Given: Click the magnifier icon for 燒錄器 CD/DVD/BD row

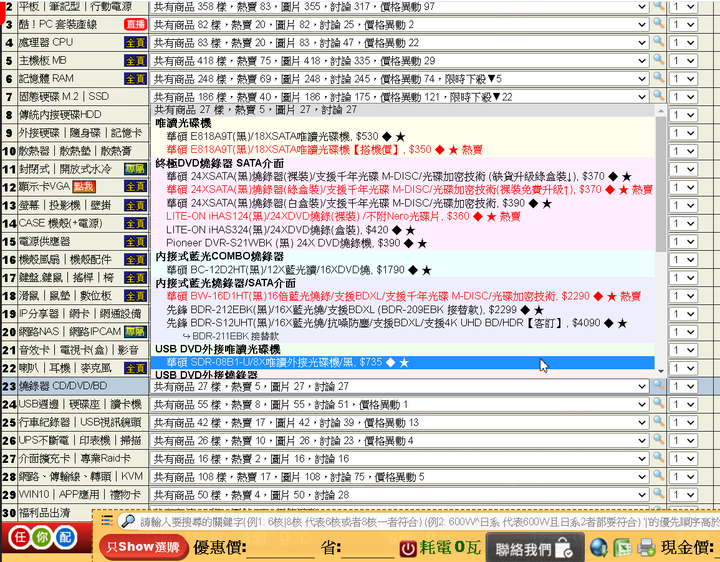Looking at the screenshot, I should pos(658,385).
